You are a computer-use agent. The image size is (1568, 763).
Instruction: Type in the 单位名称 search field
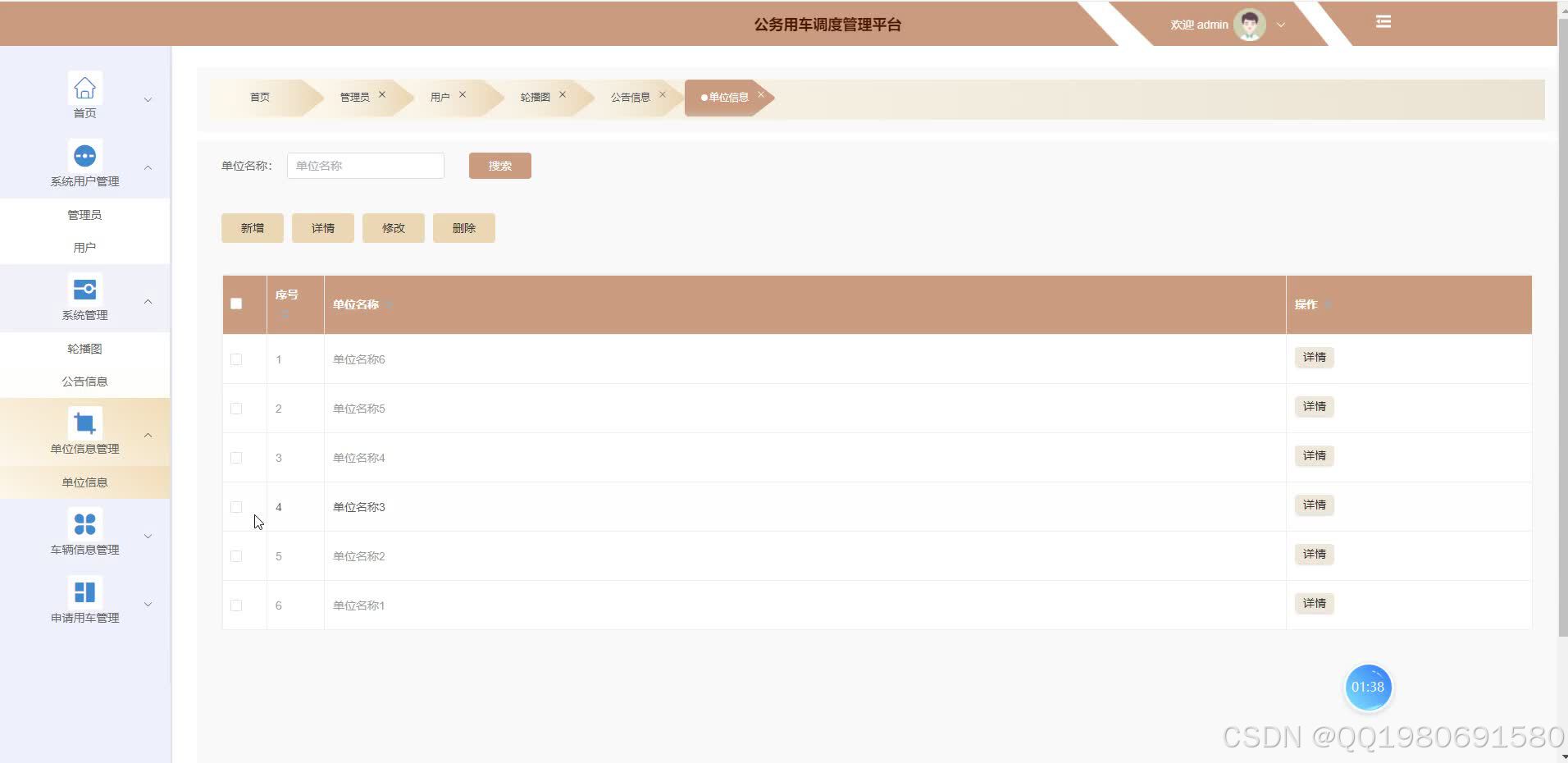(365, 165)
